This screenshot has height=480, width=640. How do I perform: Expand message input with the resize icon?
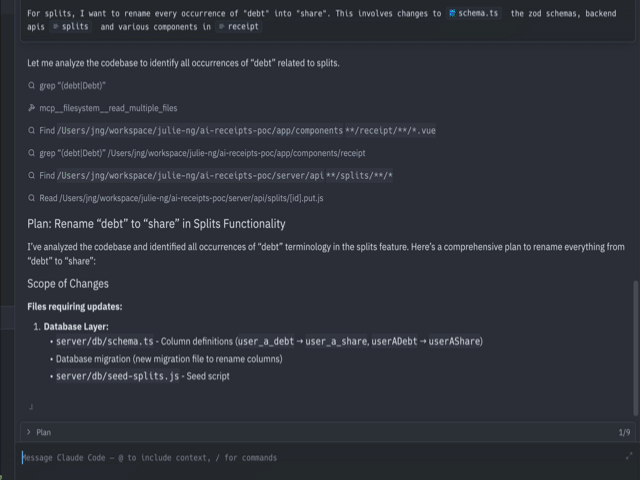629,456
